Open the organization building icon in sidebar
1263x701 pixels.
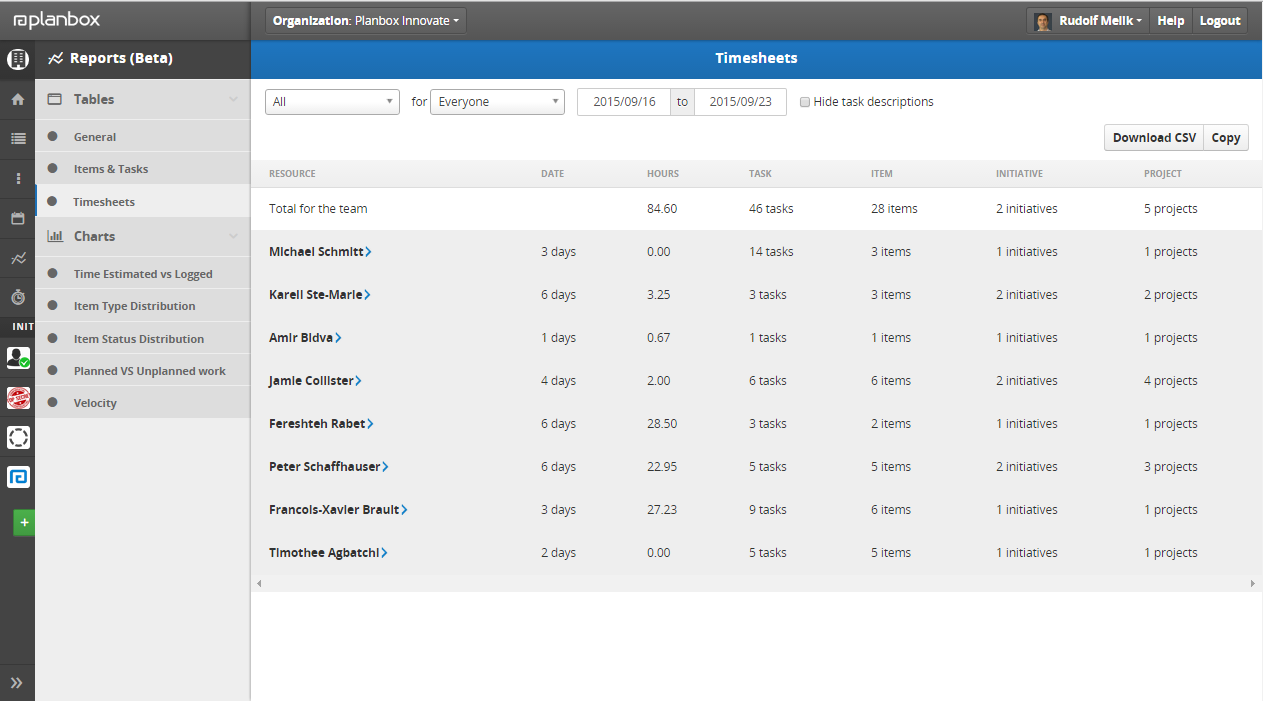18,59
